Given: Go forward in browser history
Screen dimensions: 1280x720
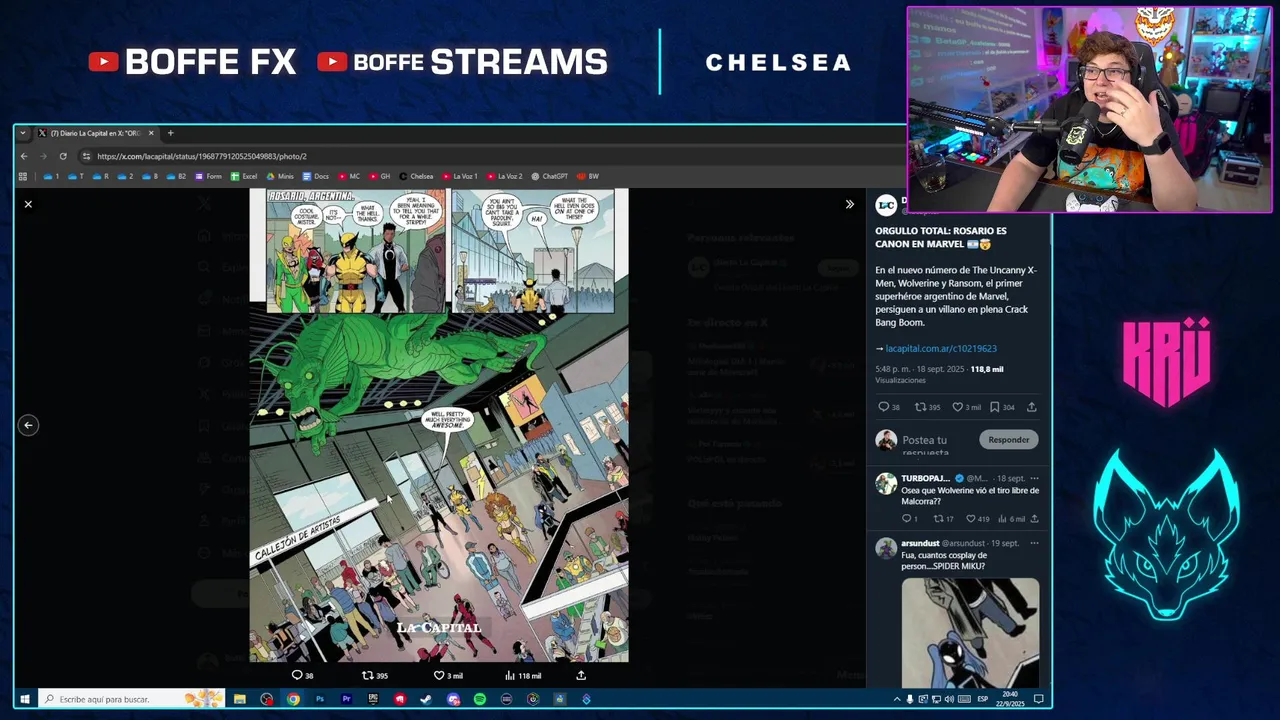Looking at the screenshot, I should point(43,156).
